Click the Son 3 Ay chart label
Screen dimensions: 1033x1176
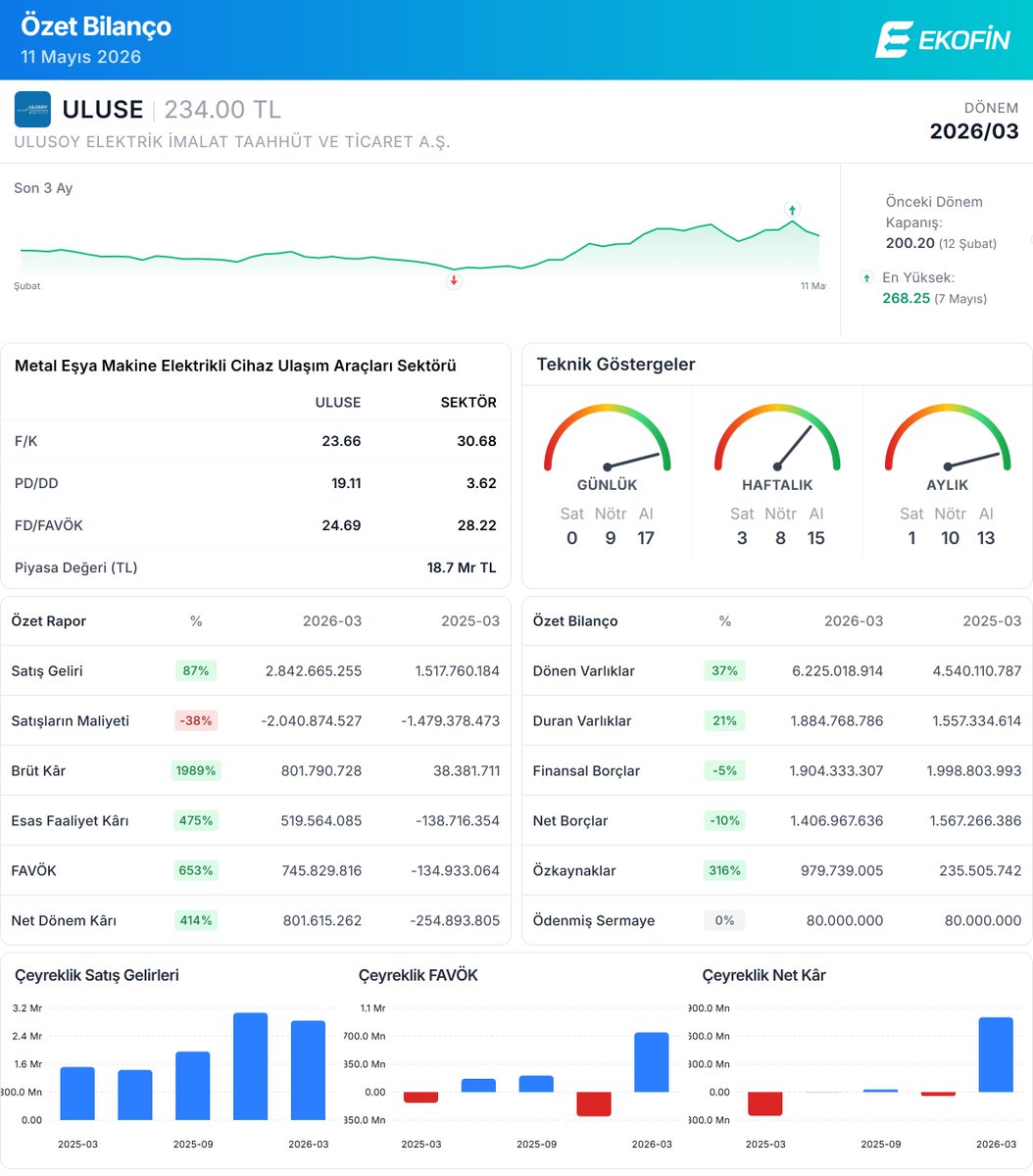click(x=43, y=188)
